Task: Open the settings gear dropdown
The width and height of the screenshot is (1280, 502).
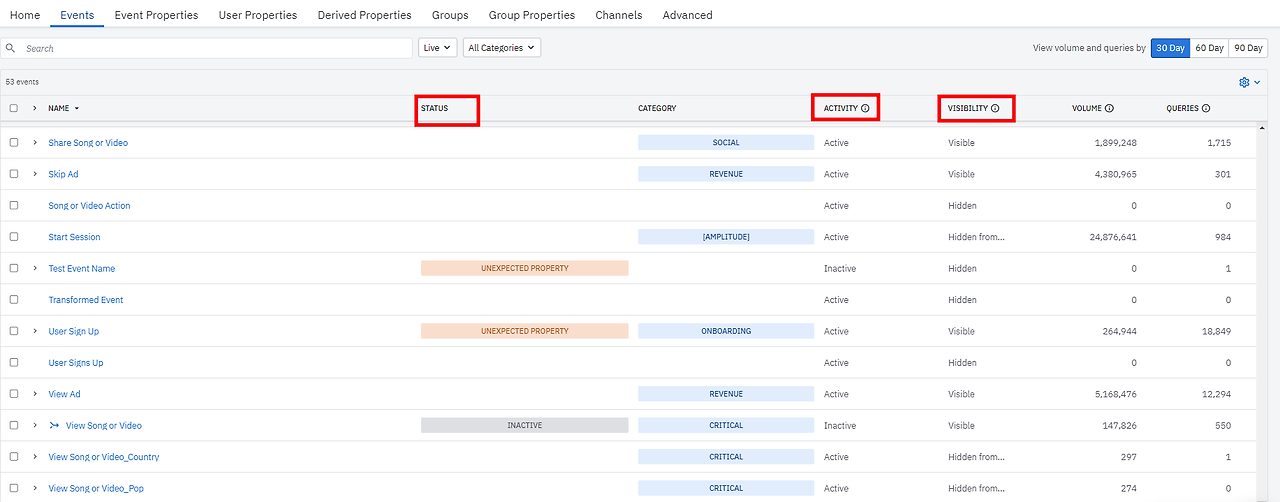Action: pyautogui.click(x=1249, y=82)
